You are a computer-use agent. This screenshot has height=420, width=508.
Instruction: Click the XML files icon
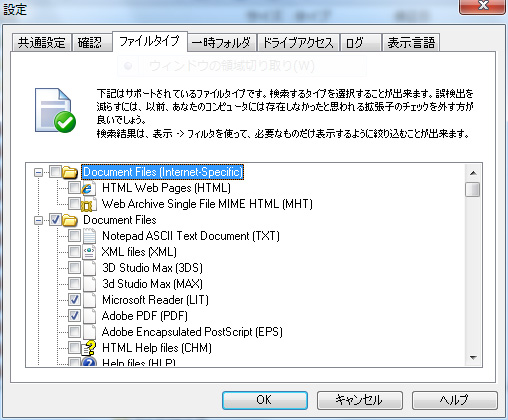click(x=89, y=252)
